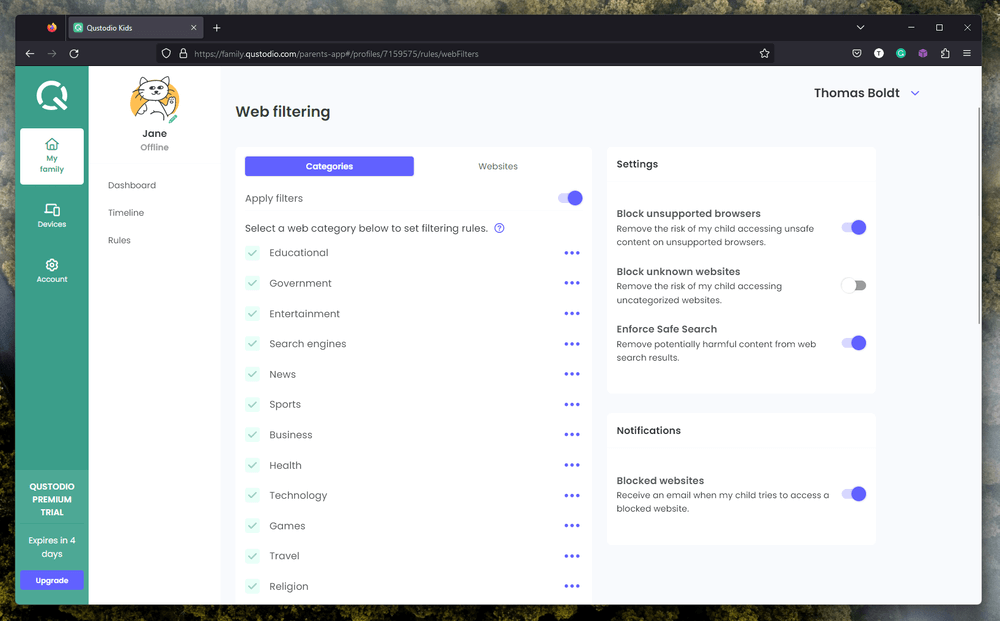Click the Thomas Boldt account name
This screenshot has height=621, width=1000.
click(857, 93)
